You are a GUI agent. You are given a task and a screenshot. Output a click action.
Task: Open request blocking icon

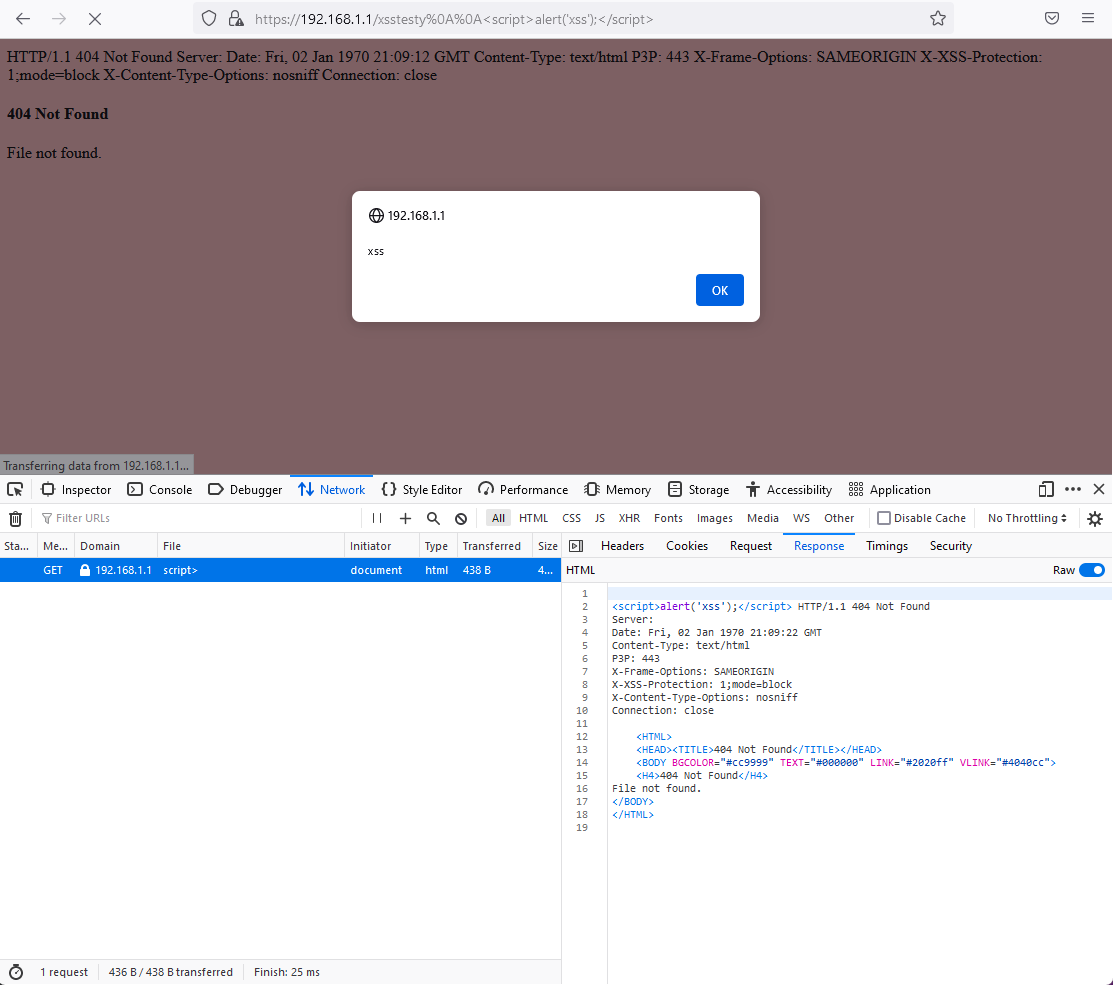coord(461,519)
